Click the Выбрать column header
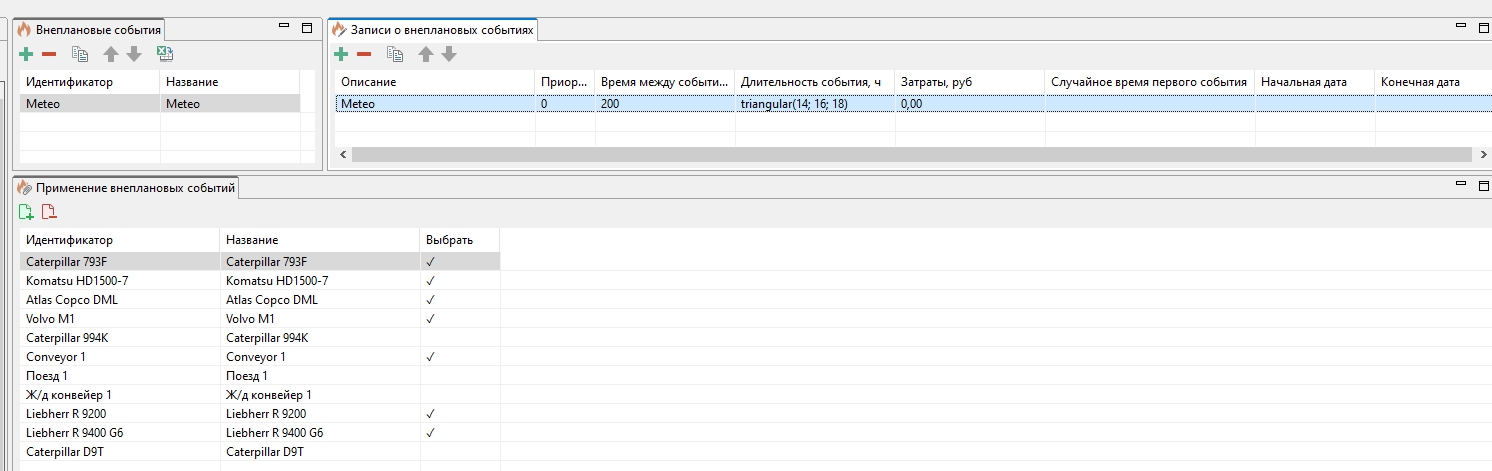This screenshot has width=1492, height=471. click(x=460, y=240)
